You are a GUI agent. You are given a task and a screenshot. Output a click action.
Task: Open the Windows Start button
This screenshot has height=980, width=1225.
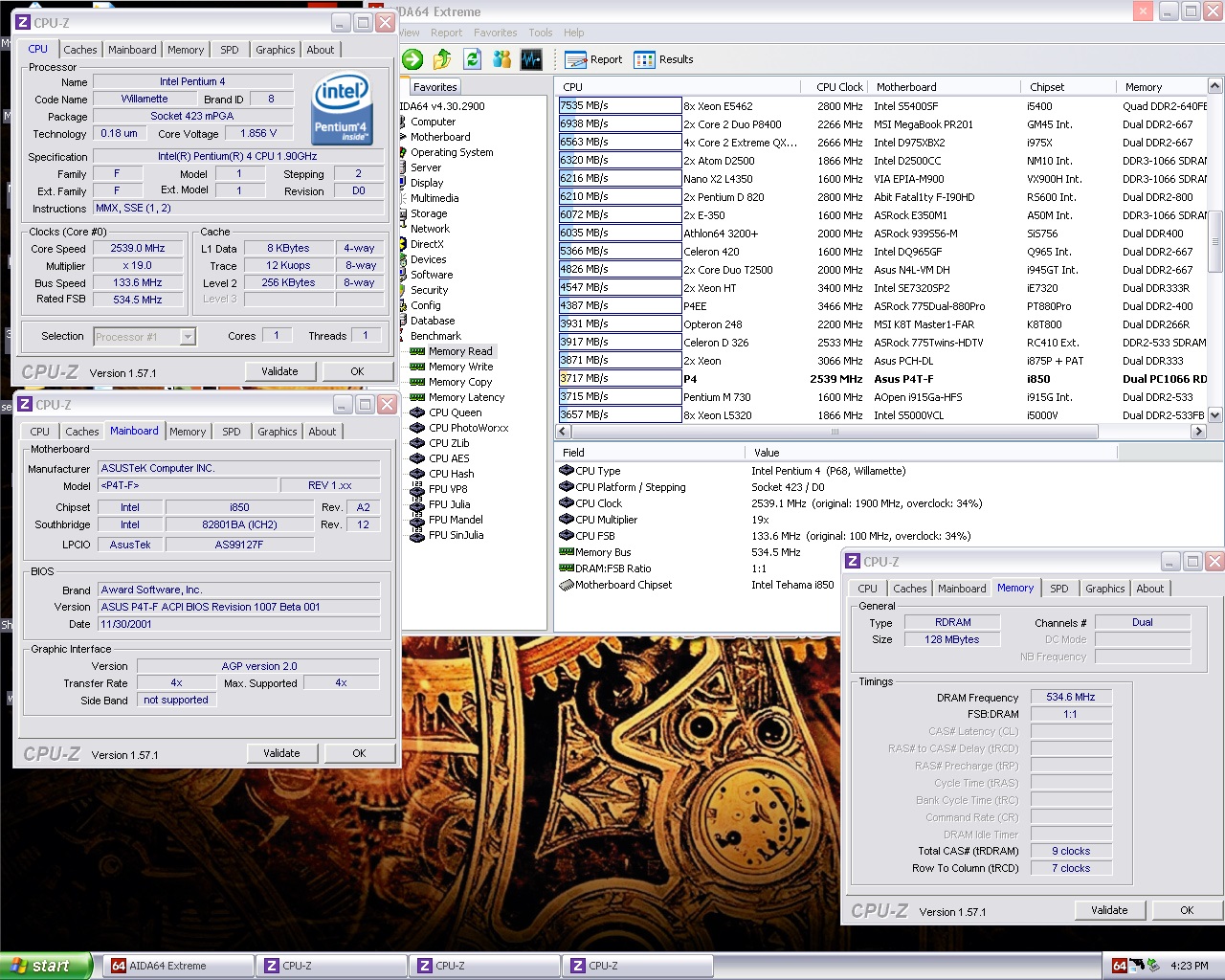click(x=46, y=966)
